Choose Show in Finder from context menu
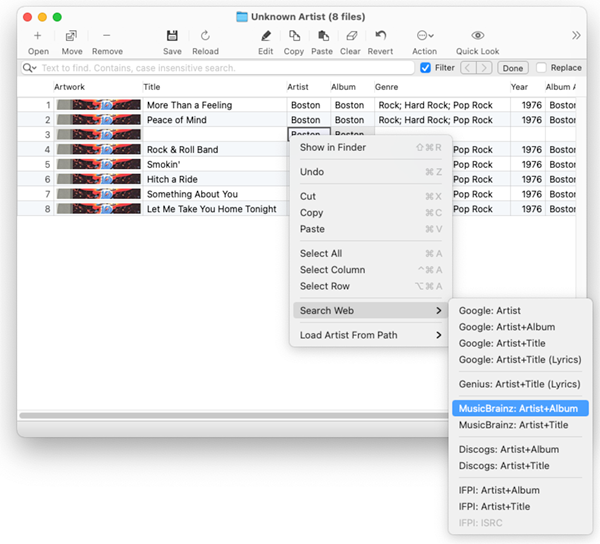This screenshot has width=600, height=544. (x=370, y=147)
